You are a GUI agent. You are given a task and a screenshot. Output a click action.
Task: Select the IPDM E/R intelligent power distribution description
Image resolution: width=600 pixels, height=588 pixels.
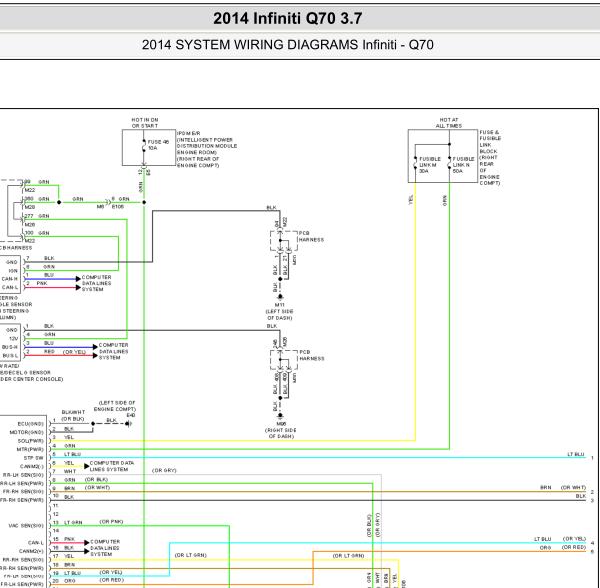pos(207,149)
